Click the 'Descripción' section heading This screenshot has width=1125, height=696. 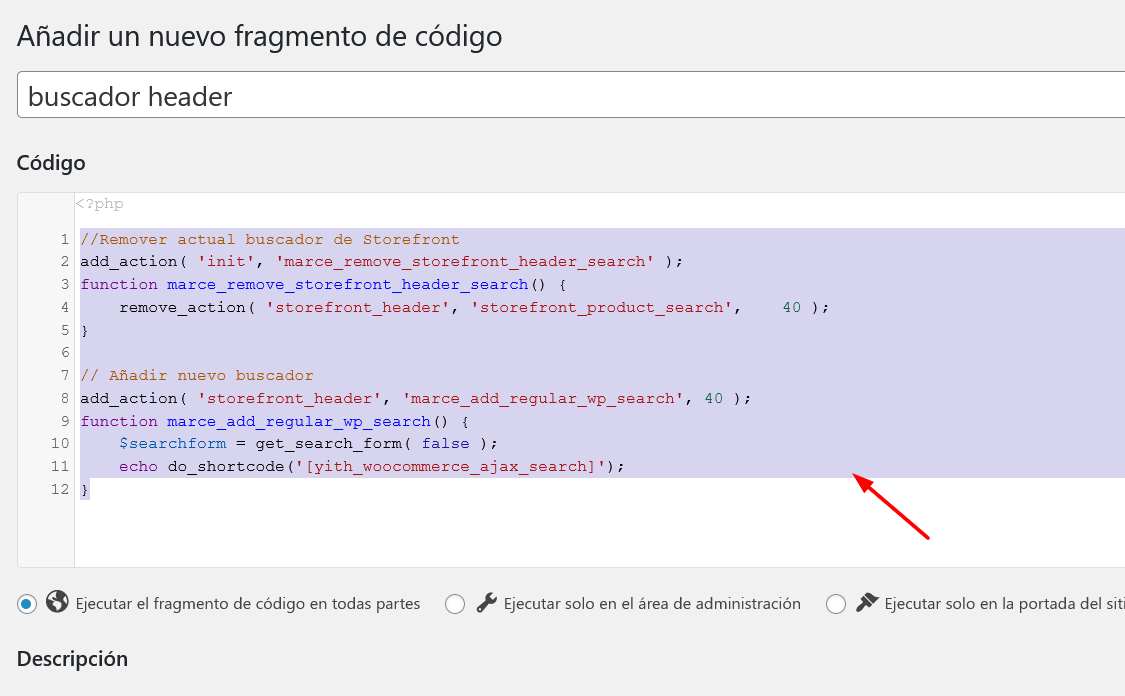[x=72, y=659]
